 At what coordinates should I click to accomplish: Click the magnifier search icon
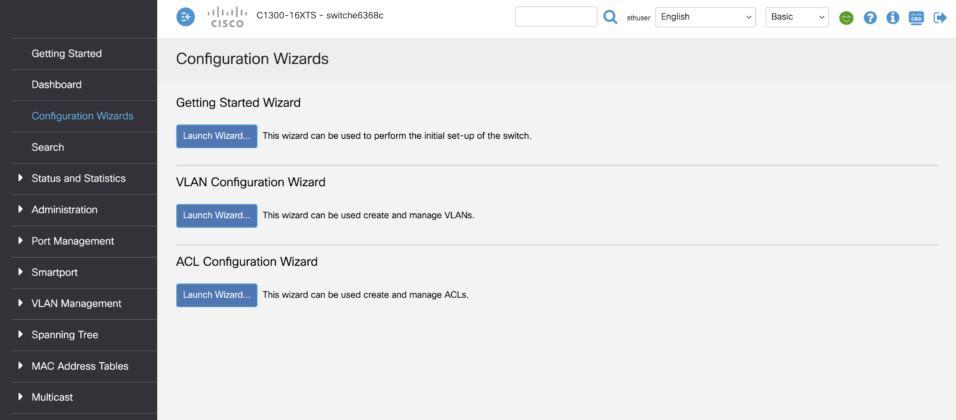pos(610,17)
